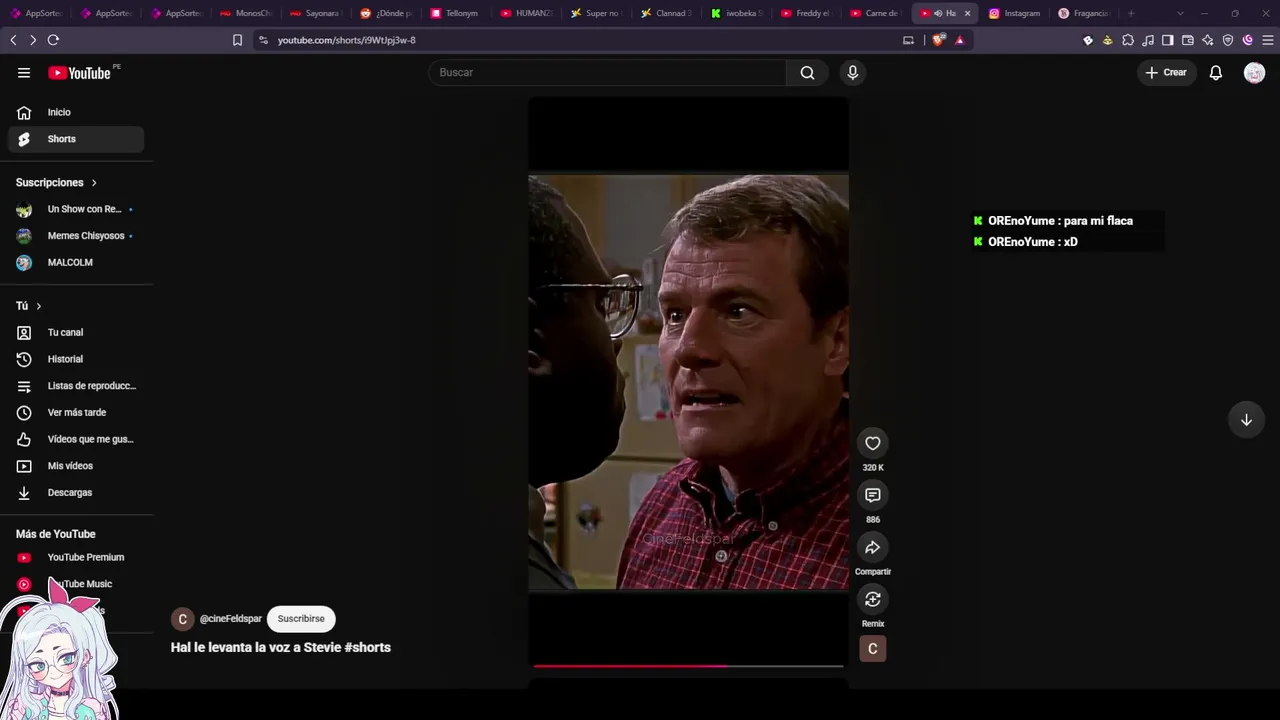Start voice search with the microphone

(852, 72)
